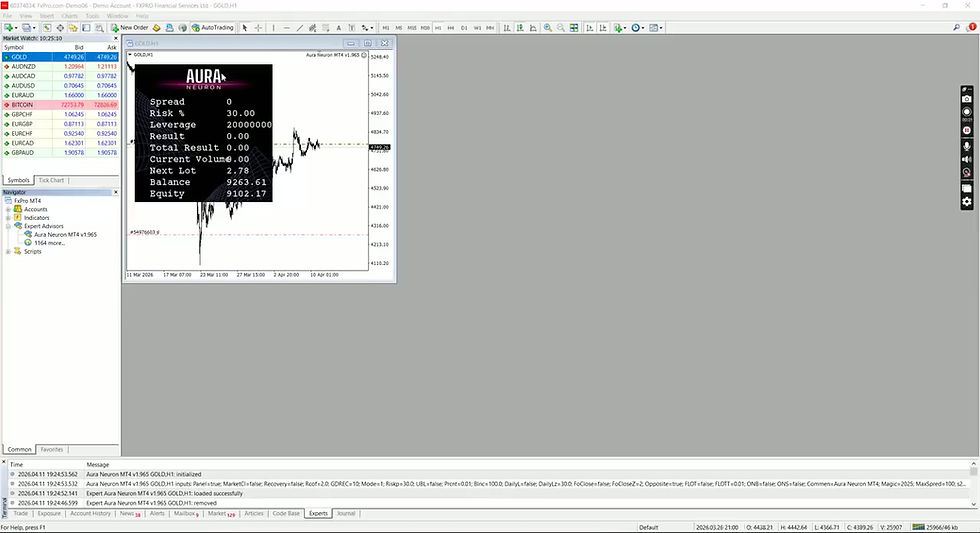Screen dimensions: 980x533
Task: Toggle Auto Scroll chart icon
Action: click(589, 27)
